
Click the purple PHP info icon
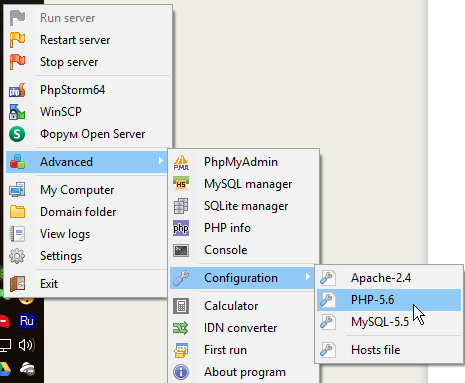click(x=181, y=228)
